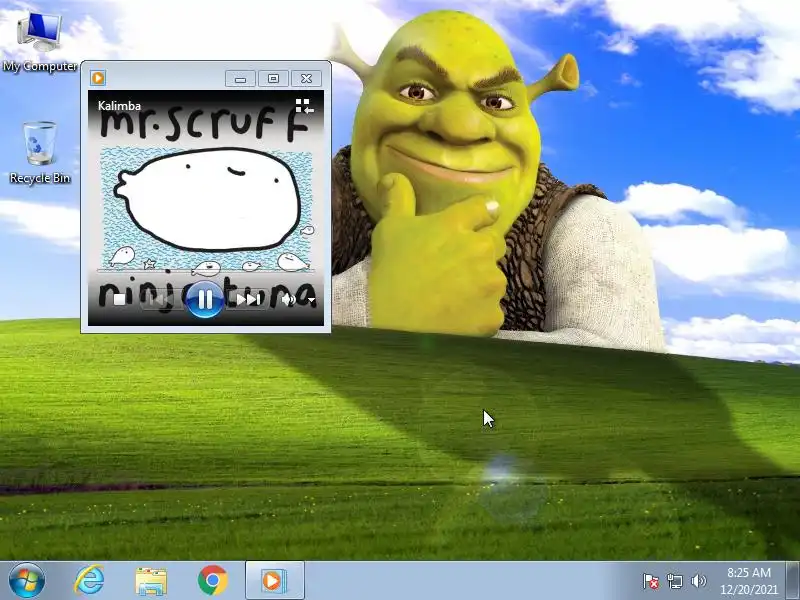This screenshot has height=600, width=800.
Task: Click Windows Media Player taskbar button
Action: coord(275,581)
